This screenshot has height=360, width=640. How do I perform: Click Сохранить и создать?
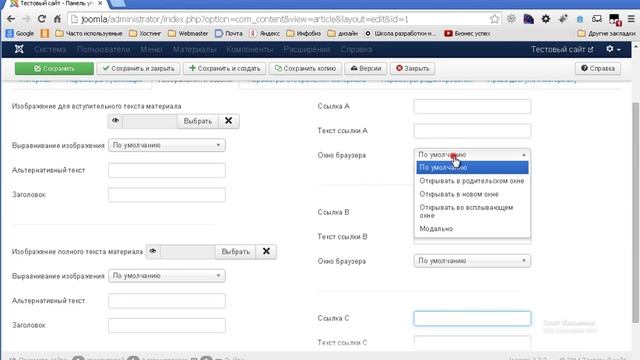tap(224, 69)
